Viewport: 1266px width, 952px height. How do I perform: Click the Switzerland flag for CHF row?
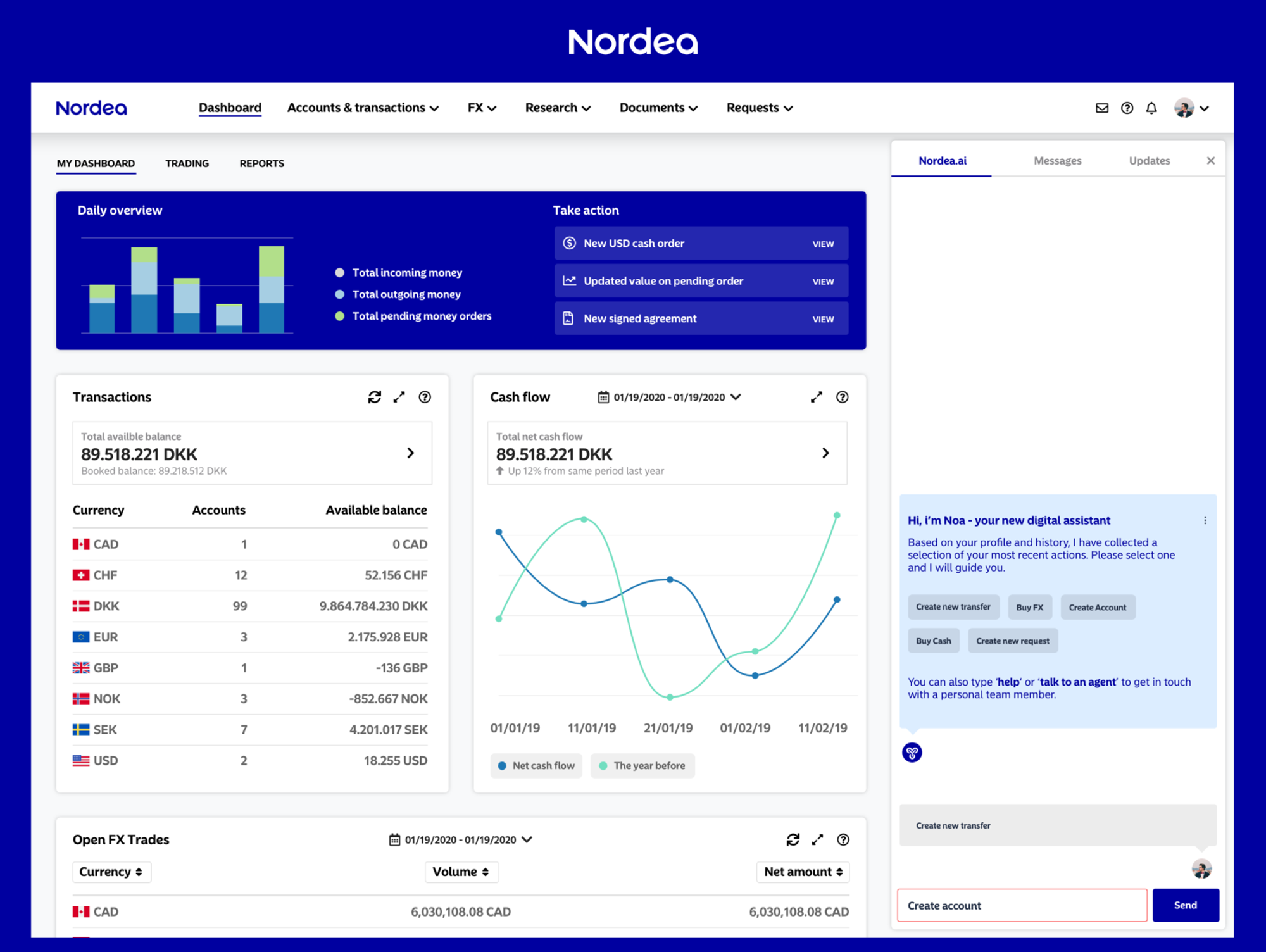(81, 575)
